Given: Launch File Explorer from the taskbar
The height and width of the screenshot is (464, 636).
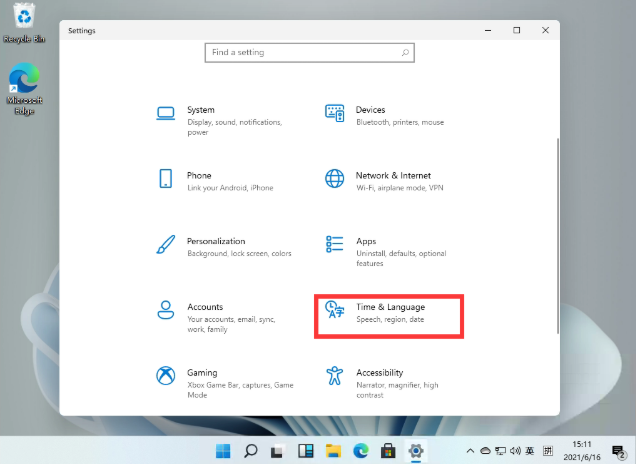Looking at the screenshot, I should 334,450.
